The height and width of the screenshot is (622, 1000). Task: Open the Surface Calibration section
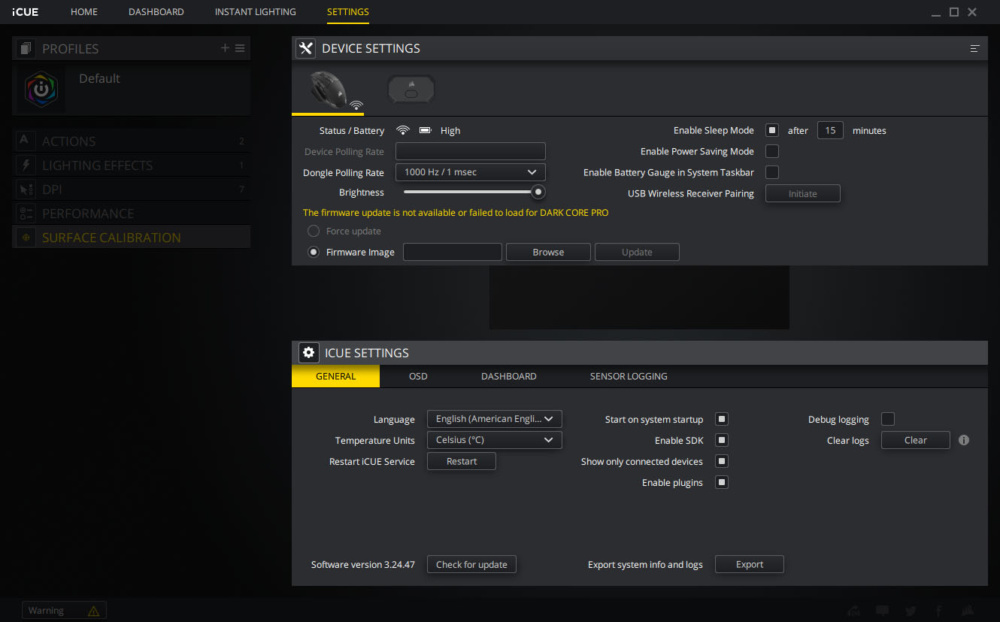tap(131, 237)
